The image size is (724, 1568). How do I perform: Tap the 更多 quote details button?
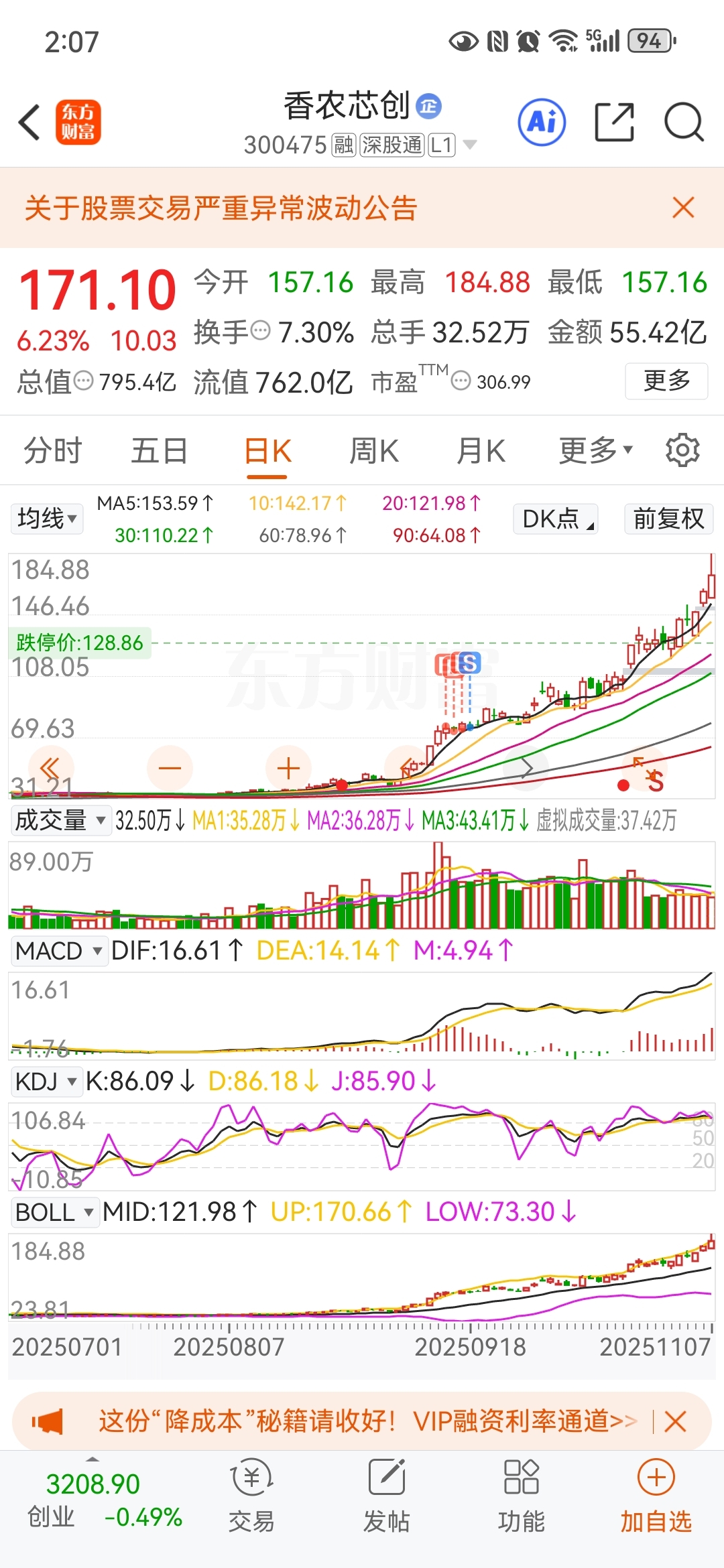pyautogui.click(x=666, y=381)
